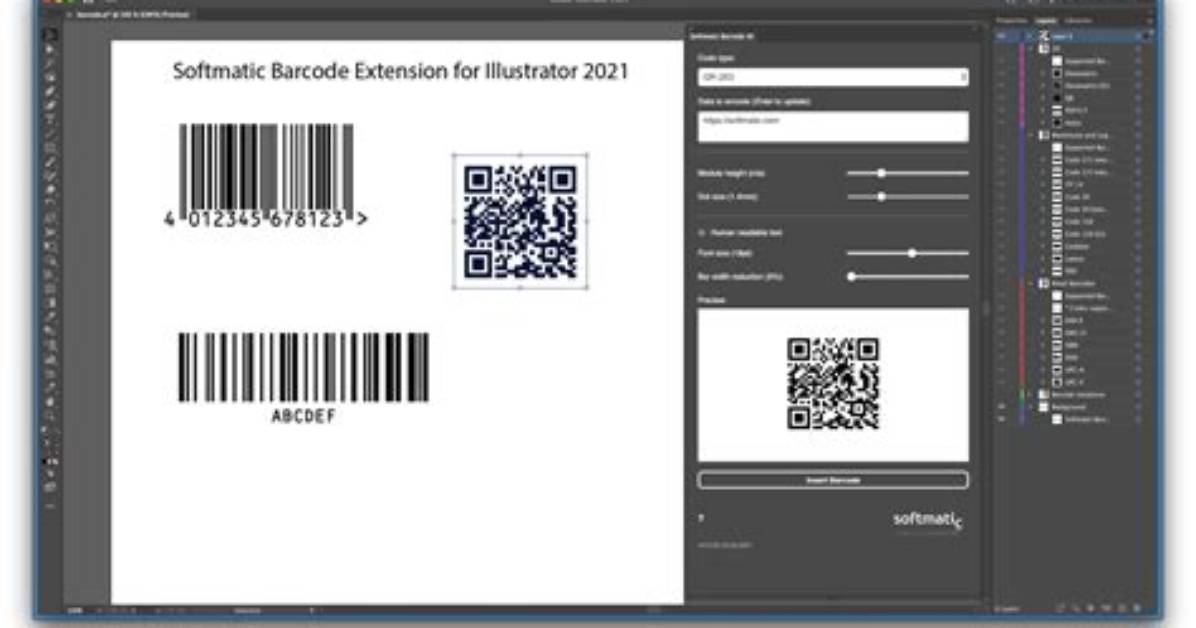Collapse the Retail Barcodes group triangle

click(1030, 283)
